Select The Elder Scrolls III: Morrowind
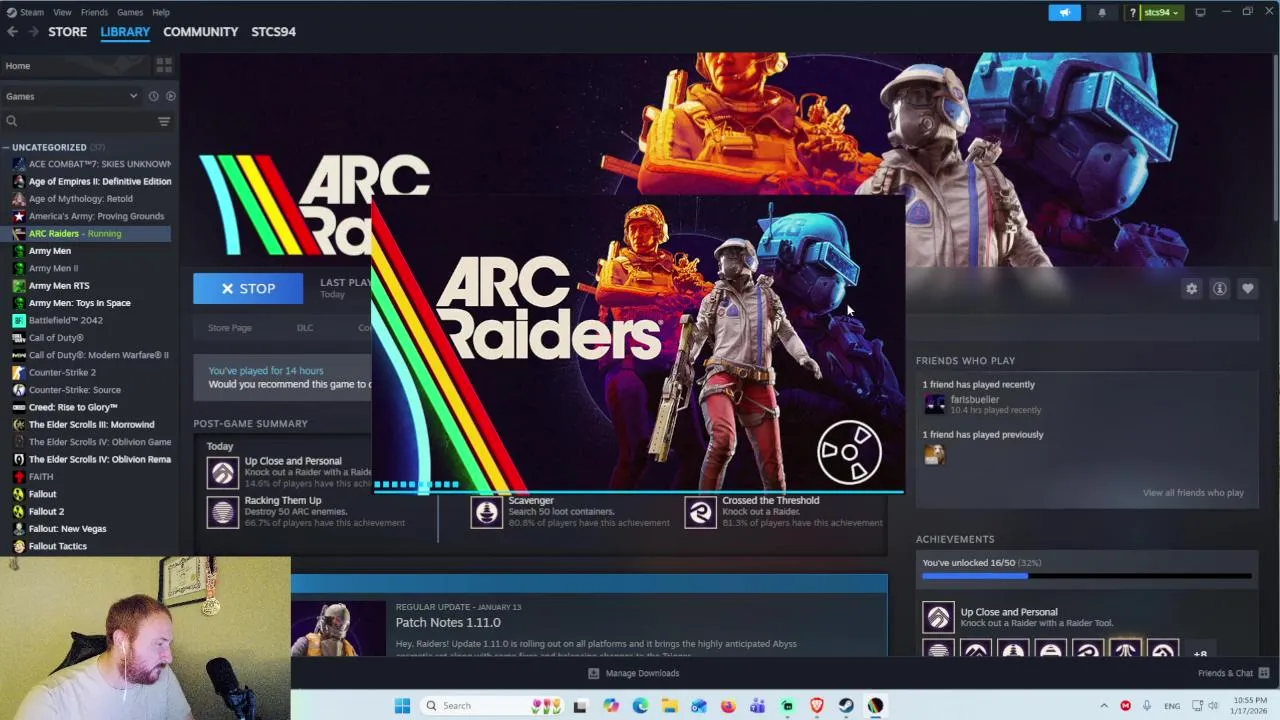The image size is (1280, 720). click(x=91, y=424)
